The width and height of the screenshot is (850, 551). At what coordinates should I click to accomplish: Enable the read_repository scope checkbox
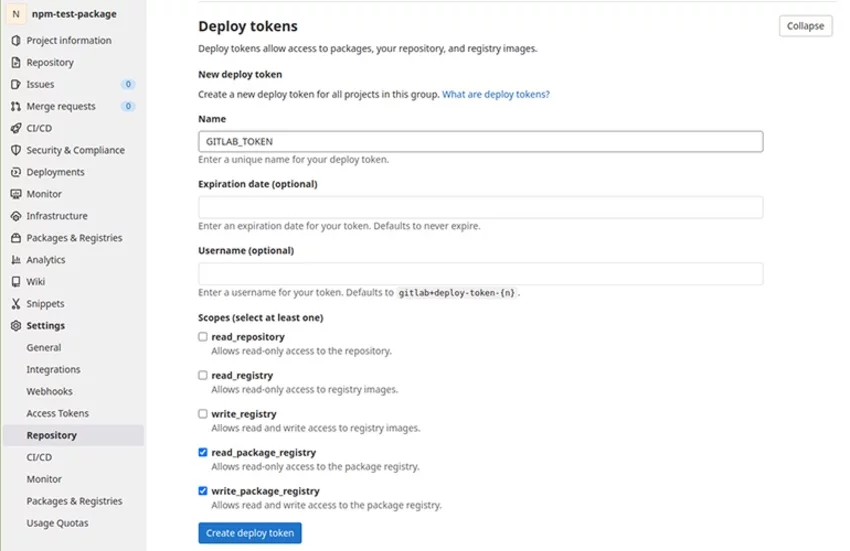coord(203,337)
